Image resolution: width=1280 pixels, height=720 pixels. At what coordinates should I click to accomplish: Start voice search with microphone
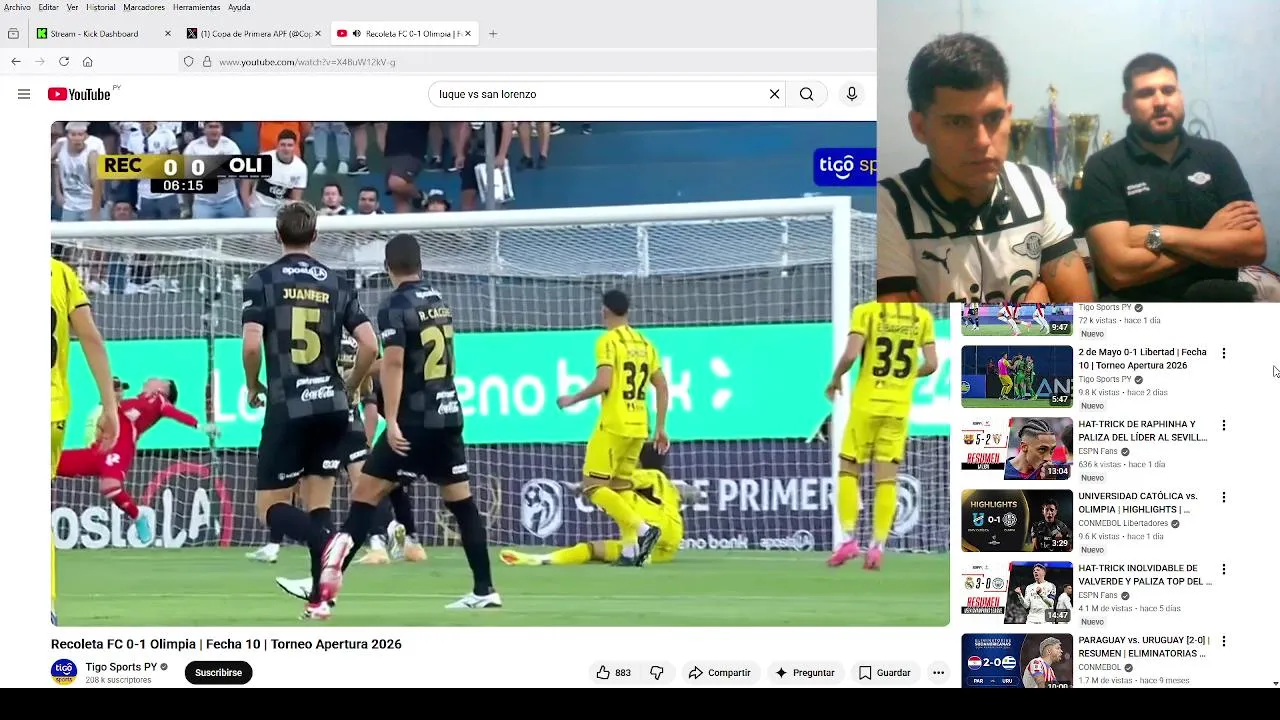pyautogui.click(x=852, y=94)
